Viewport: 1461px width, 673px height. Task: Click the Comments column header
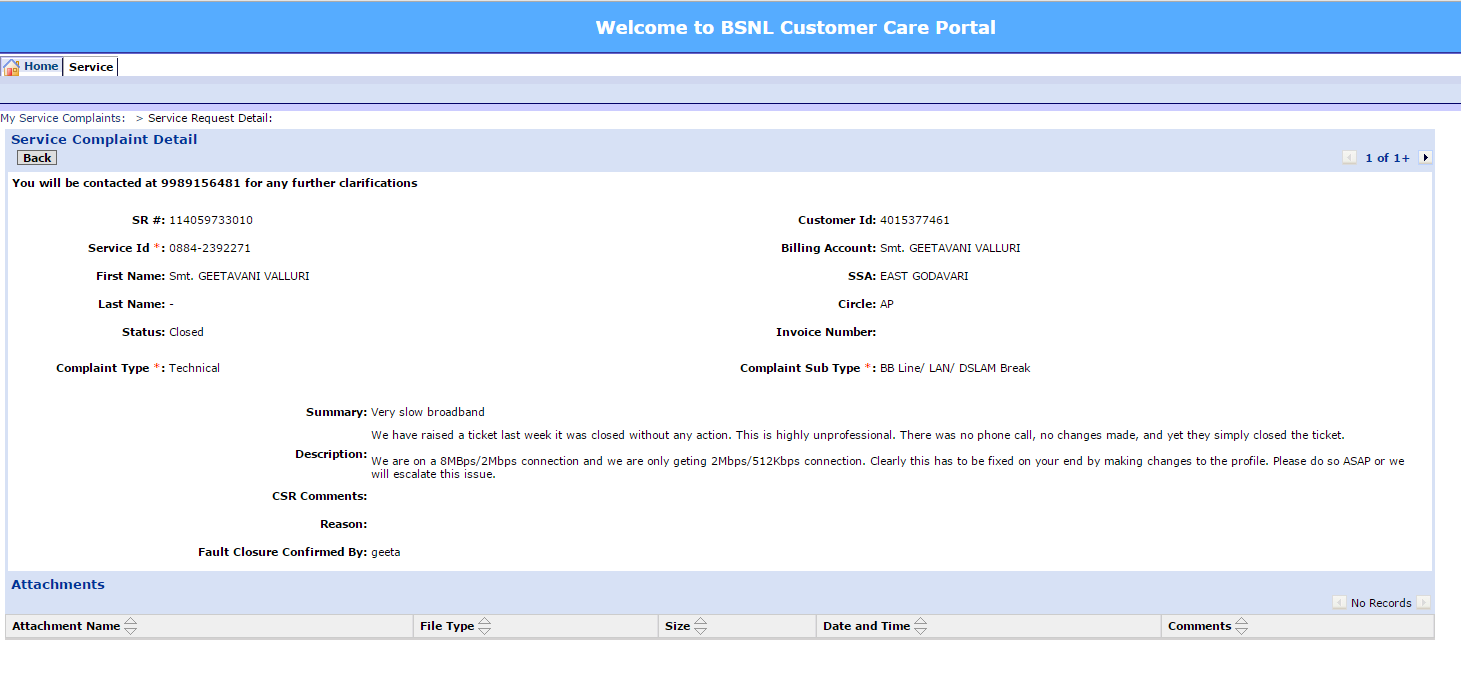[x=1199, y=626]
